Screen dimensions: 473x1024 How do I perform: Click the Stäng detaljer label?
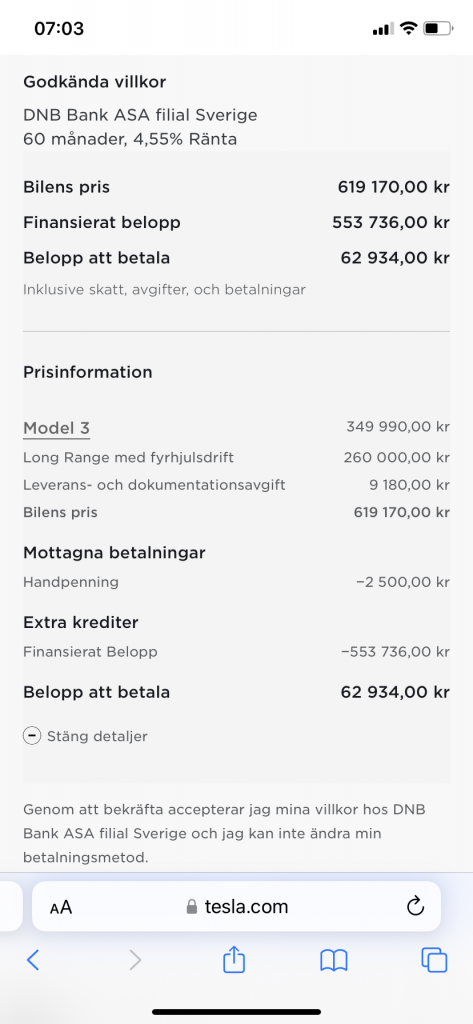[x=97, y=737]
